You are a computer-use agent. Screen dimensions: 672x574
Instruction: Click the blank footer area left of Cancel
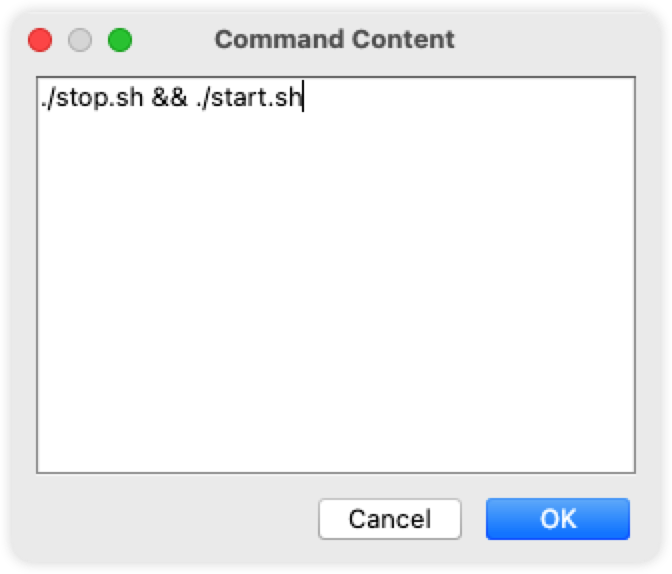176,519
